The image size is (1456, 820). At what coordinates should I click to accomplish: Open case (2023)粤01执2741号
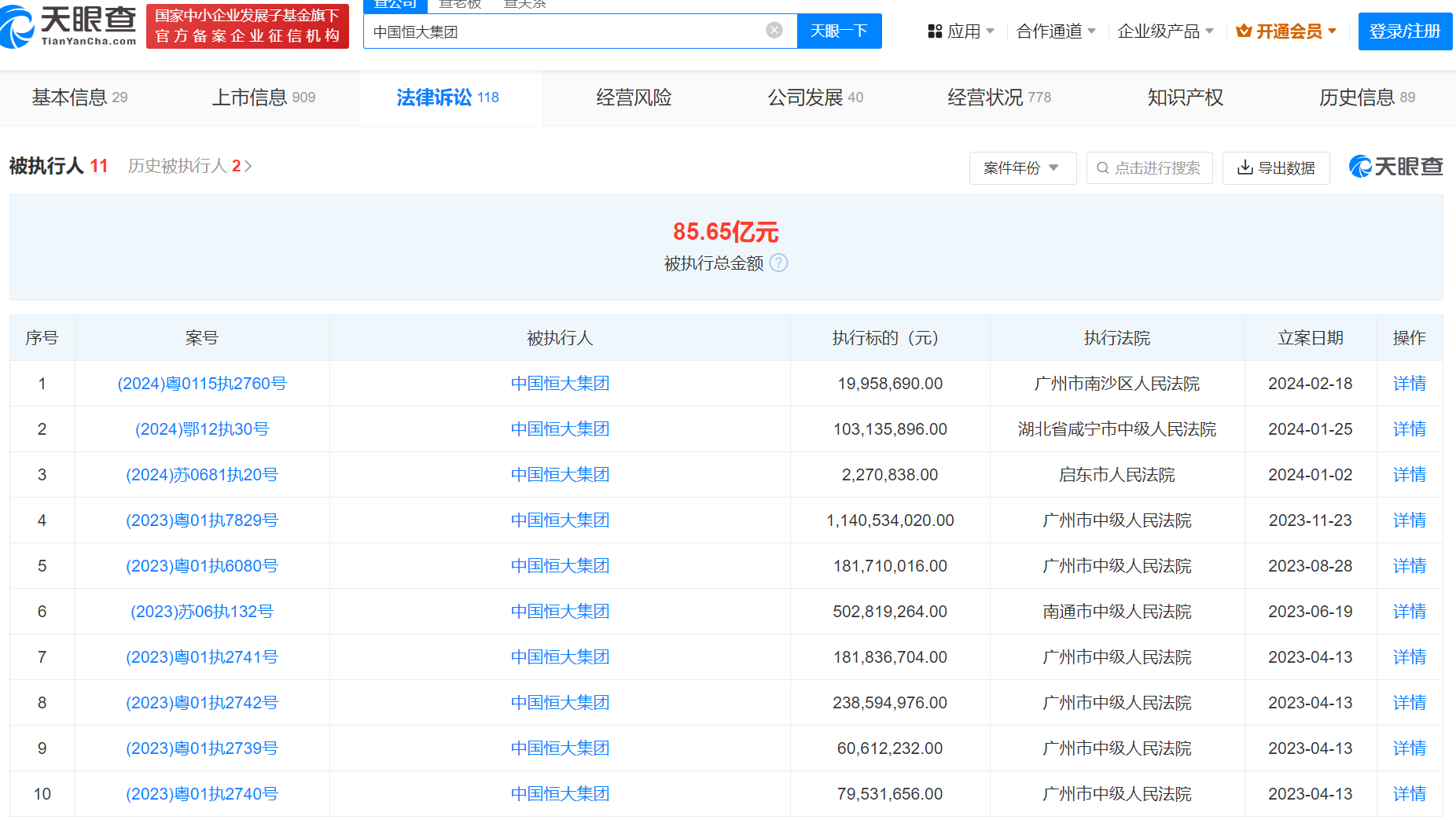[x=202, y=657]
